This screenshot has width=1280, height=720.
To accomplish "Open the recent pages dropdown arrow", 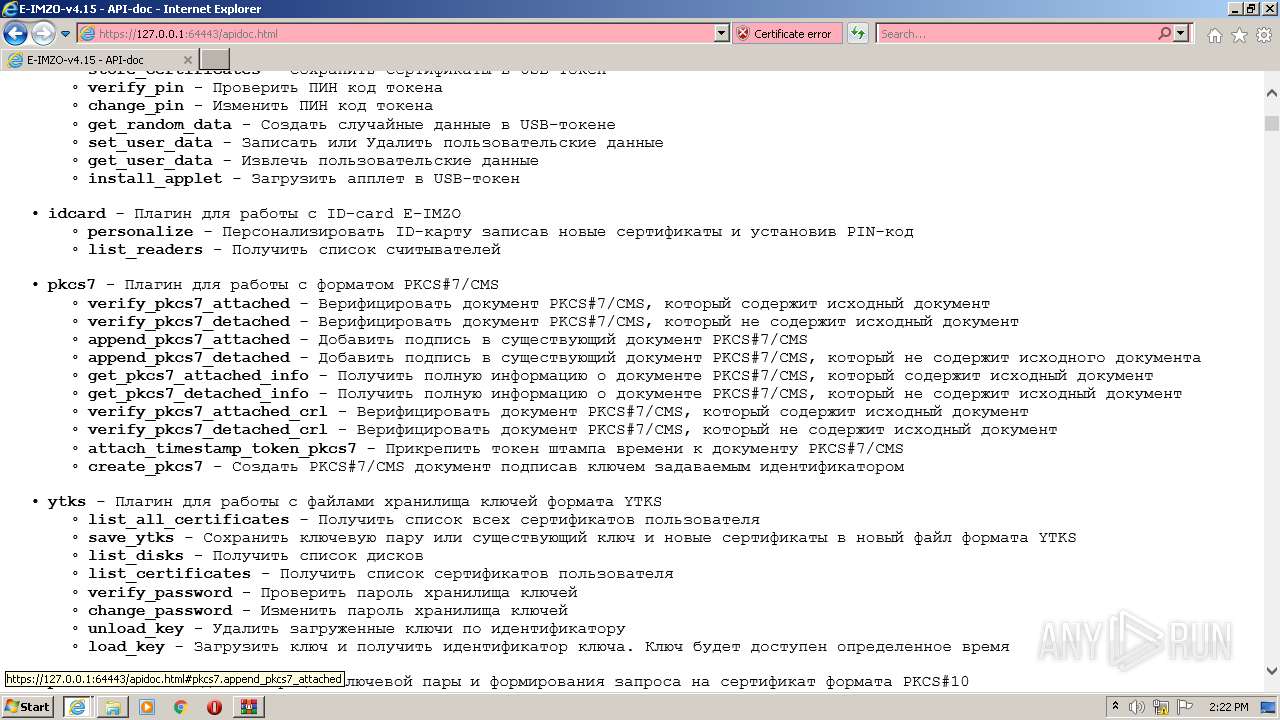I will point(66,34).
